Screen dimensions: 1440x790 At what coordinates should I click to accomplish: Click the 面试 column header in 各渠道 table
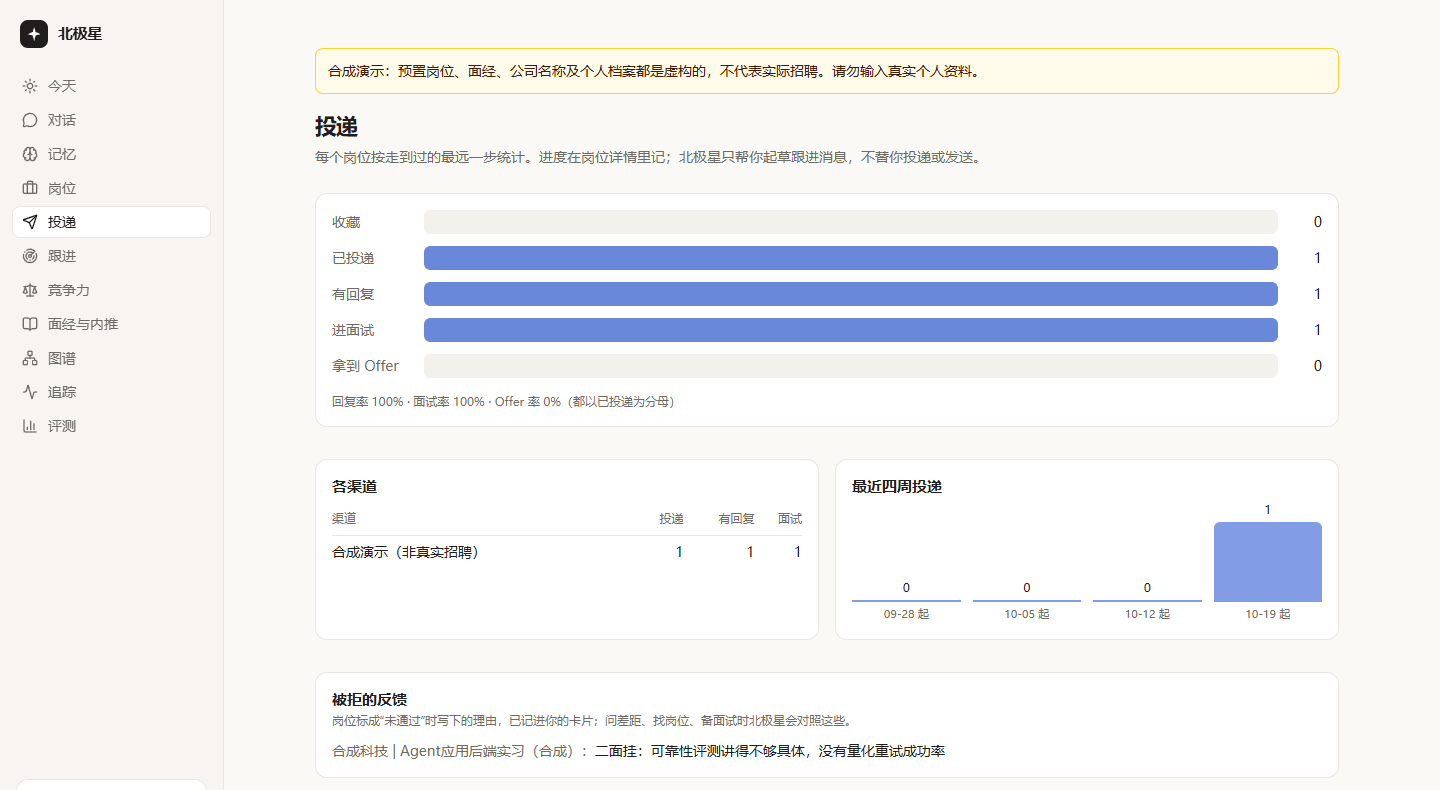790,519
